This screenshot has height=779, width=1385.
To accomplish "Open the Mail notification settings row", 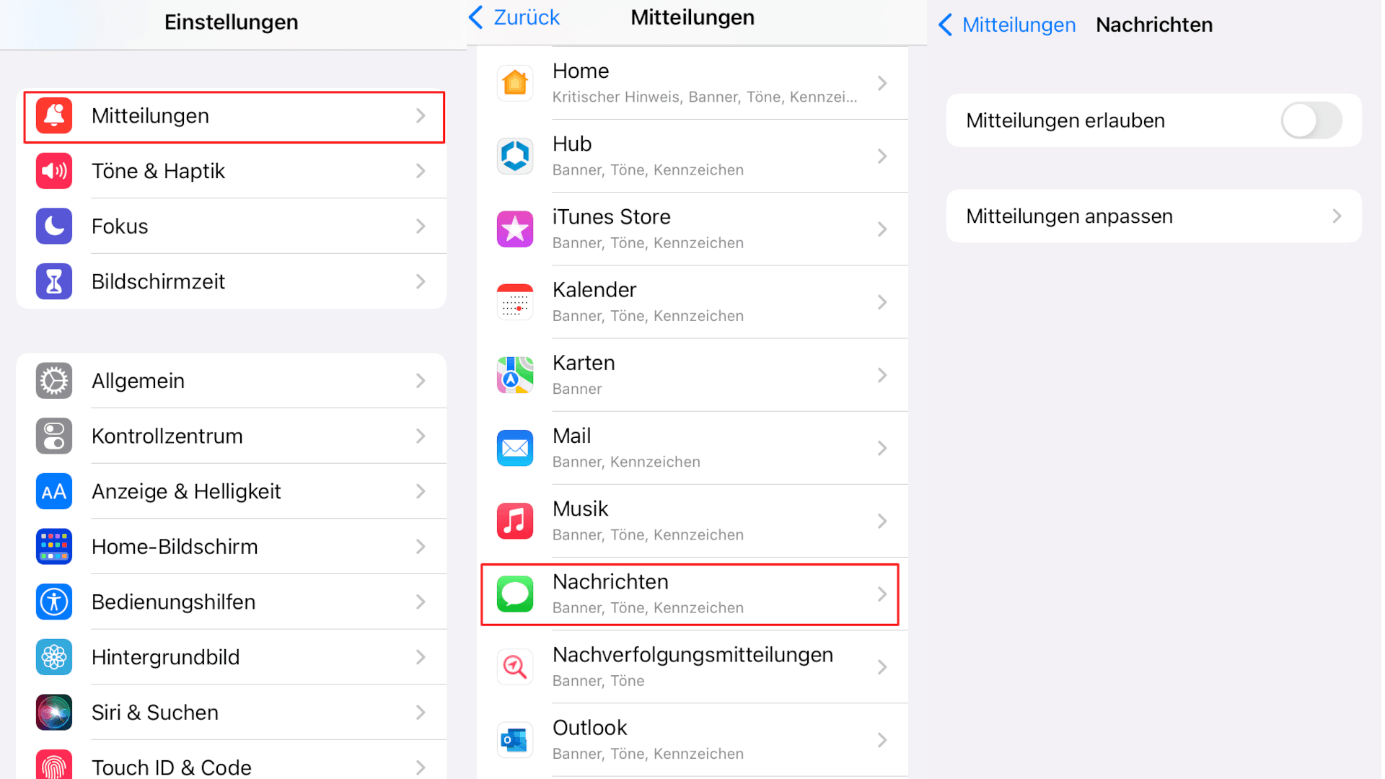I will pyautogui.click(x=693, y=448).
